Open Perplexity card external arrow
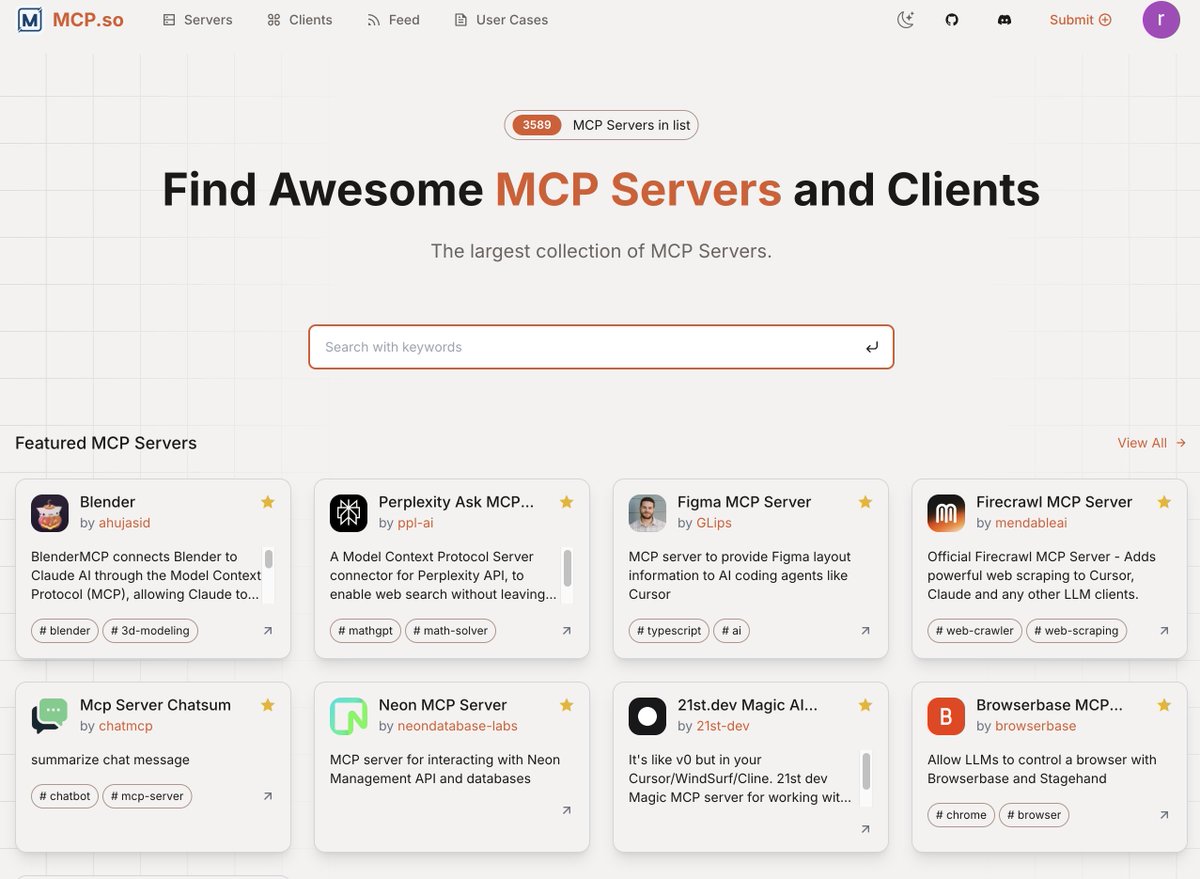 point(567,631)
